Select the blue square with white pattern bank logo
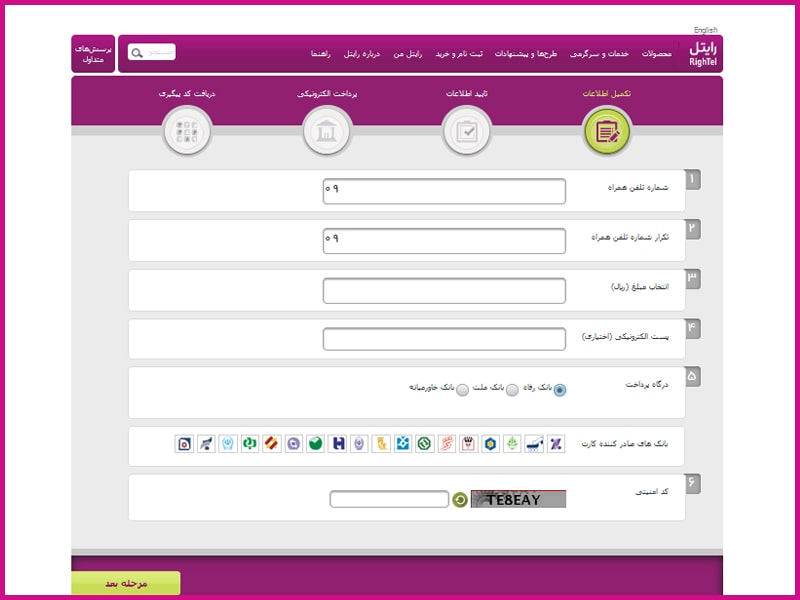 tap(403, 443)
